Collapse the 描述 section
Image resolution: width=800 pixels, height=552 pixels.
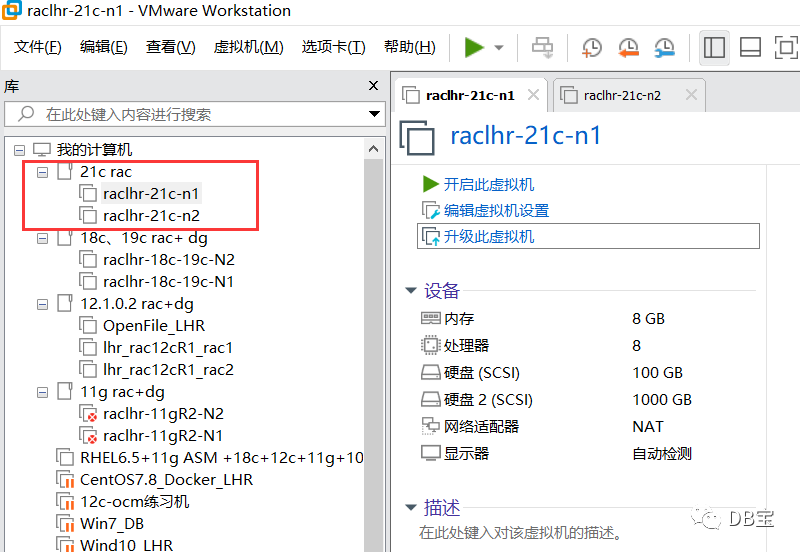click(x=411, y=507)
